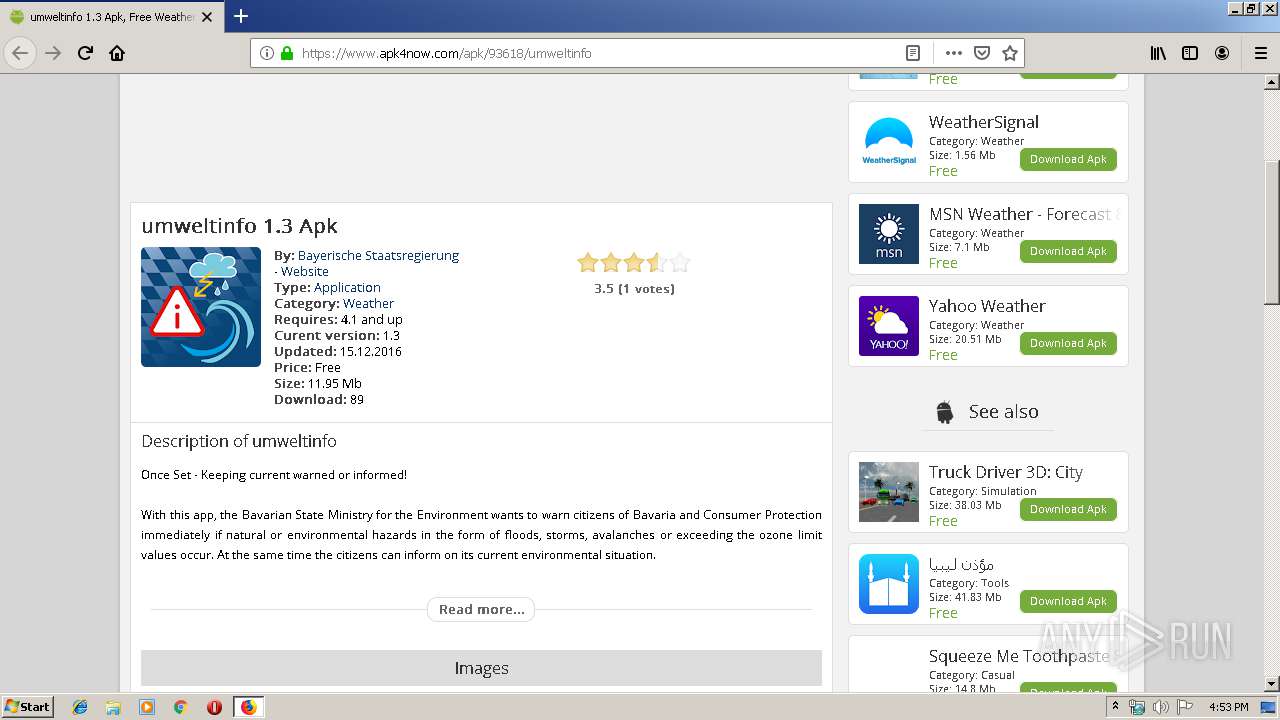
Task: Open Windows Explorer folder in taskbar
Action: pos(113,707)
